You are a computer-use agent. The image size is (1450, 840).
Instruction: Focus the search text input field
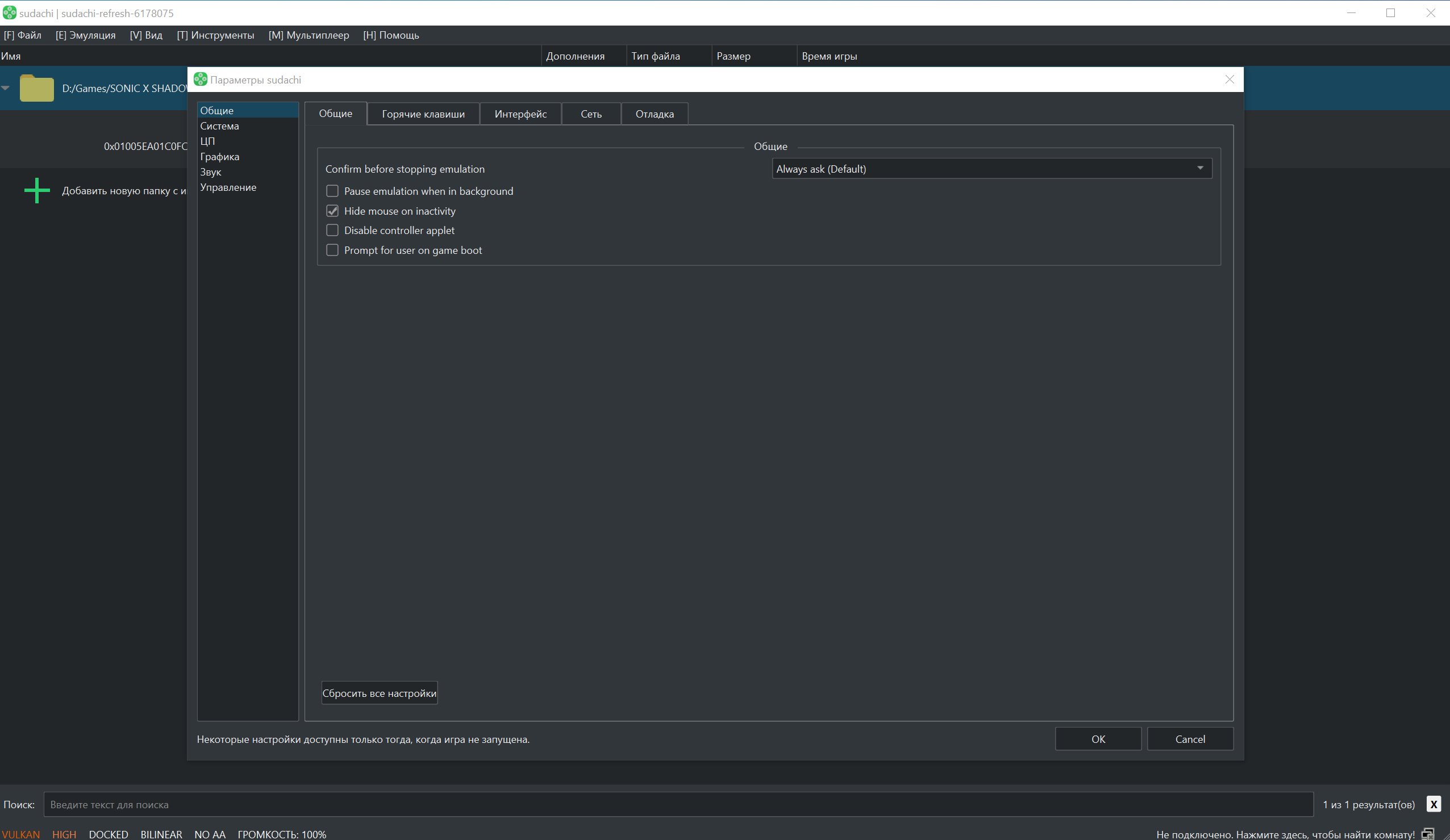click(x=678, y=804)
